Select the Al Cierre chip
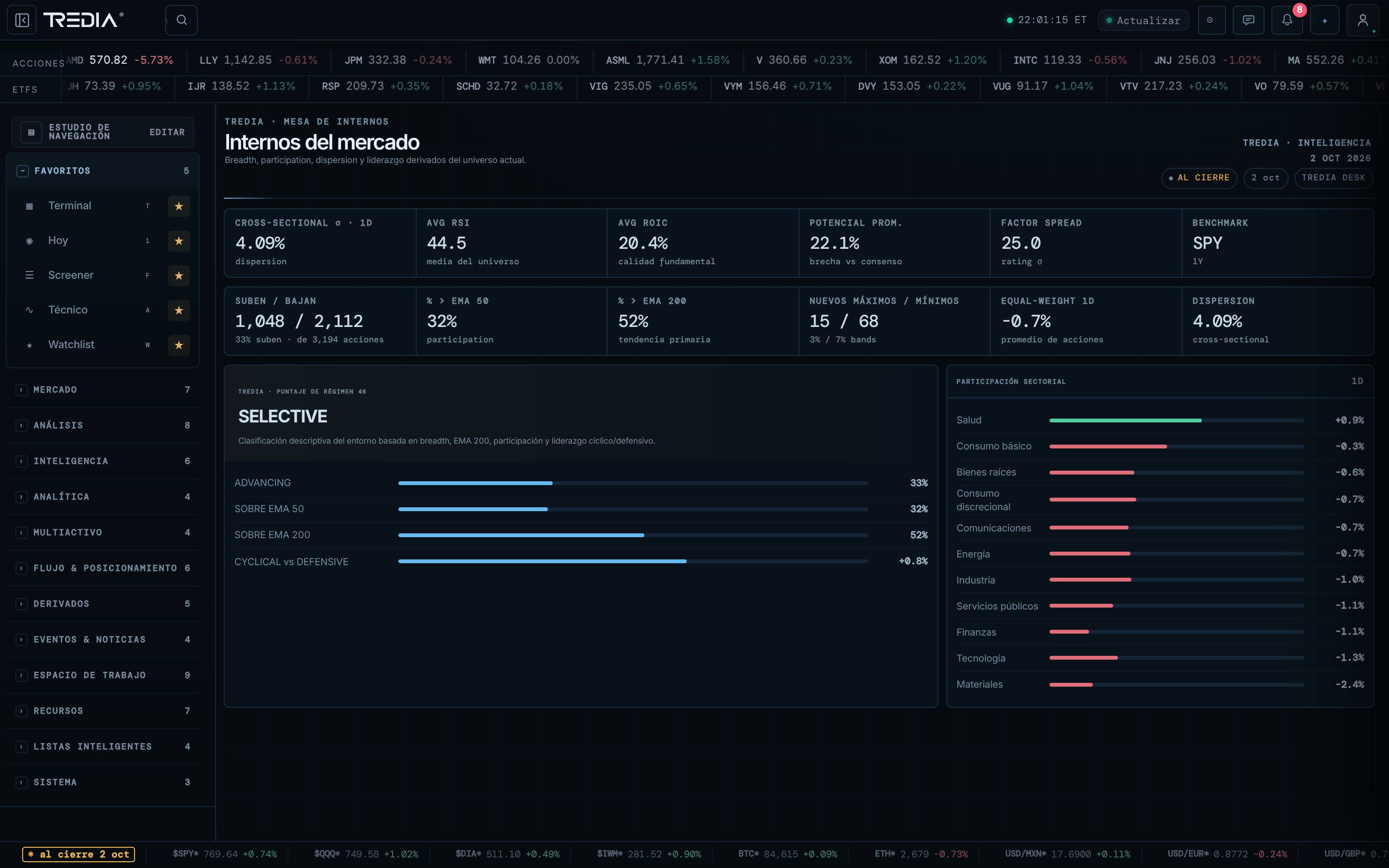Image resolution: width=1389 pixels, height=868 pixels. 1198,178
